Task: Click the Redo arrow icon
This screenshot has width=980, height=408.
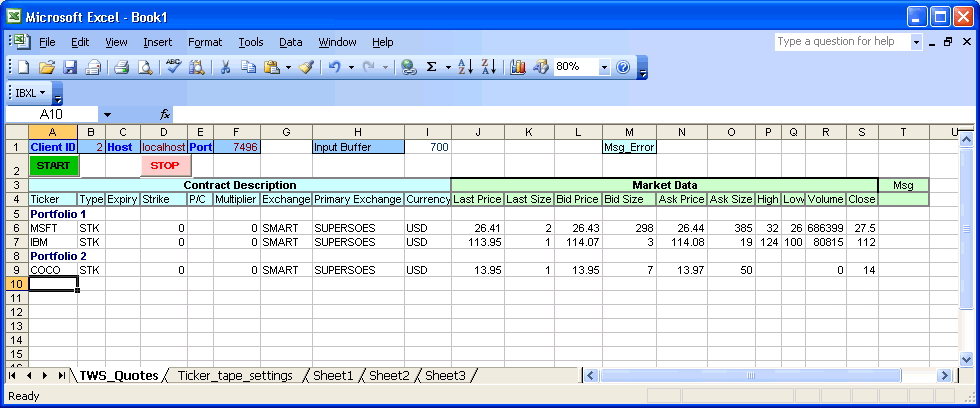Action: coord(369,67)
